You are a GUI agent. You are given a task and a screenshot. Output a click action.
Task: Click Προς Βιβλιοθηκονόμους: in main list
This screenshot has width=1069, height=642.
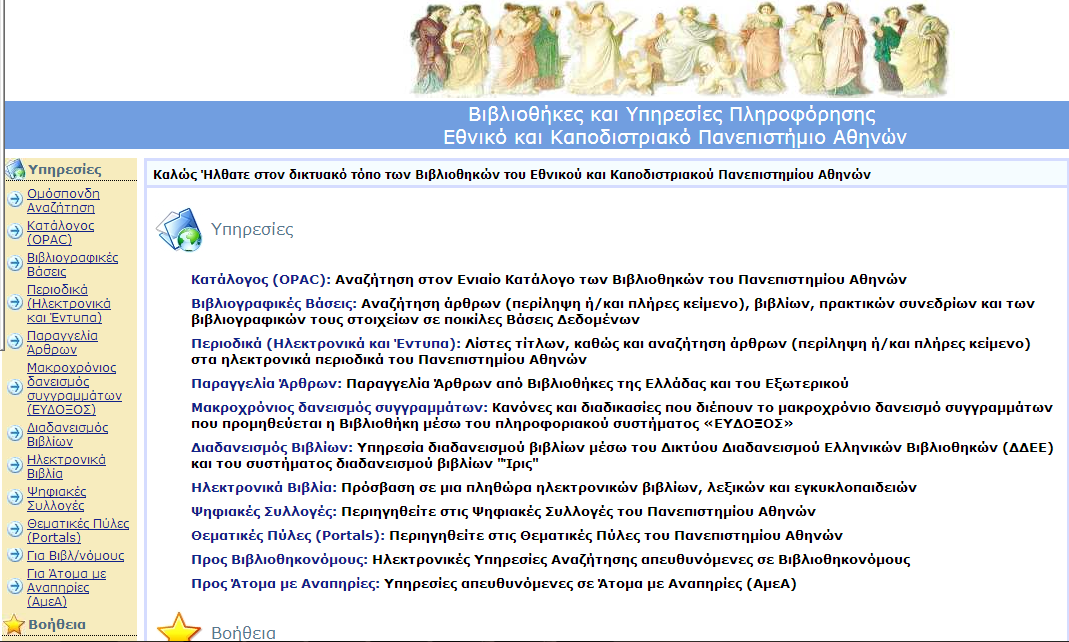(x=280, y=560)
